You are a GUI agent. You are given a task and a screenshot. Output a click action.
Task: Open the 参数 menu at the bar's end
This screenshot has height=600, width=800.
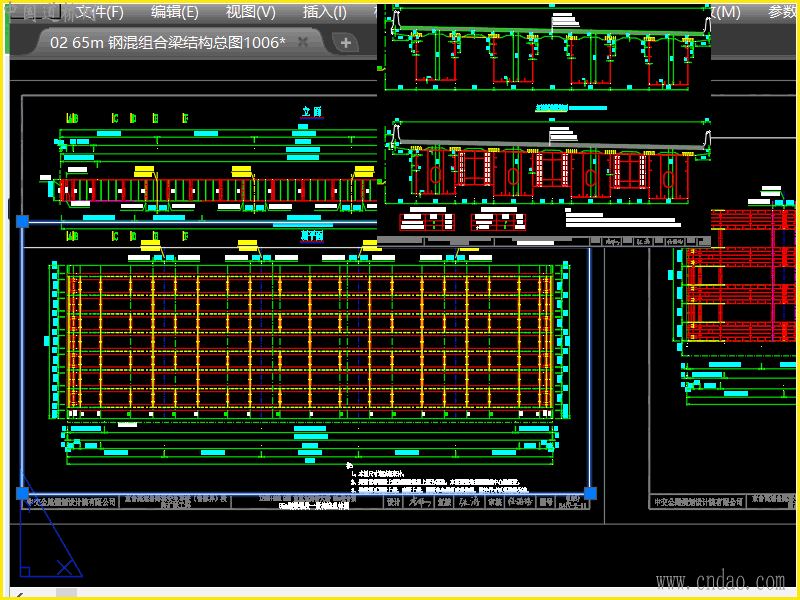(782, 12)
